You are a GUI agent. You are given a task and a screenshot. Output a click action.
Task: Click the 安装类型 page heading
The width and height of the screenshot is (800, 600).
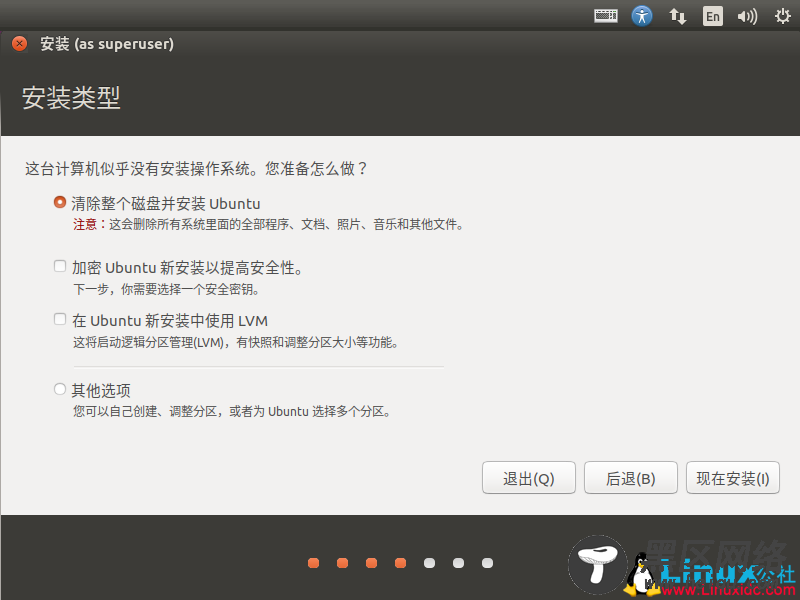[x=71, y=97]
